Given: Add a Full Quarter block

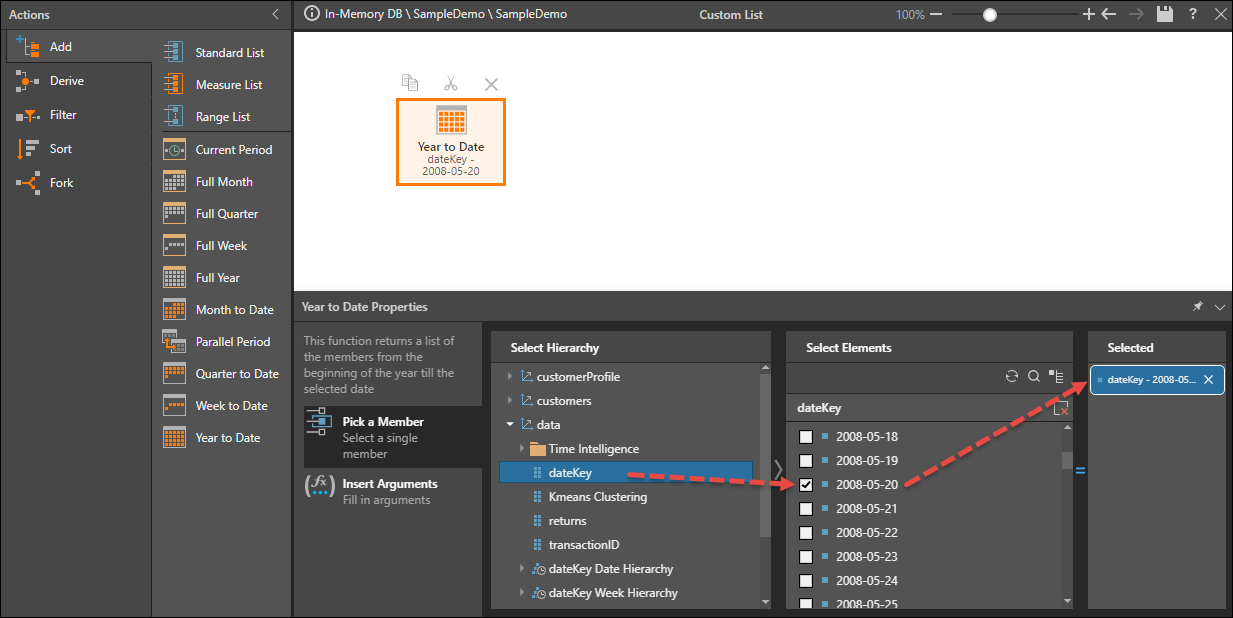Looking at the screenshot, I should pos(222,214).
